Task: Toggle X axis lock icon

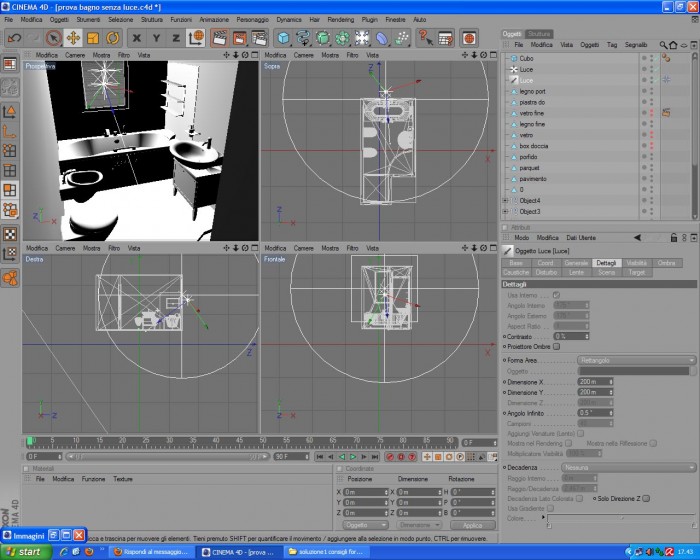Action: click(137, 38)
